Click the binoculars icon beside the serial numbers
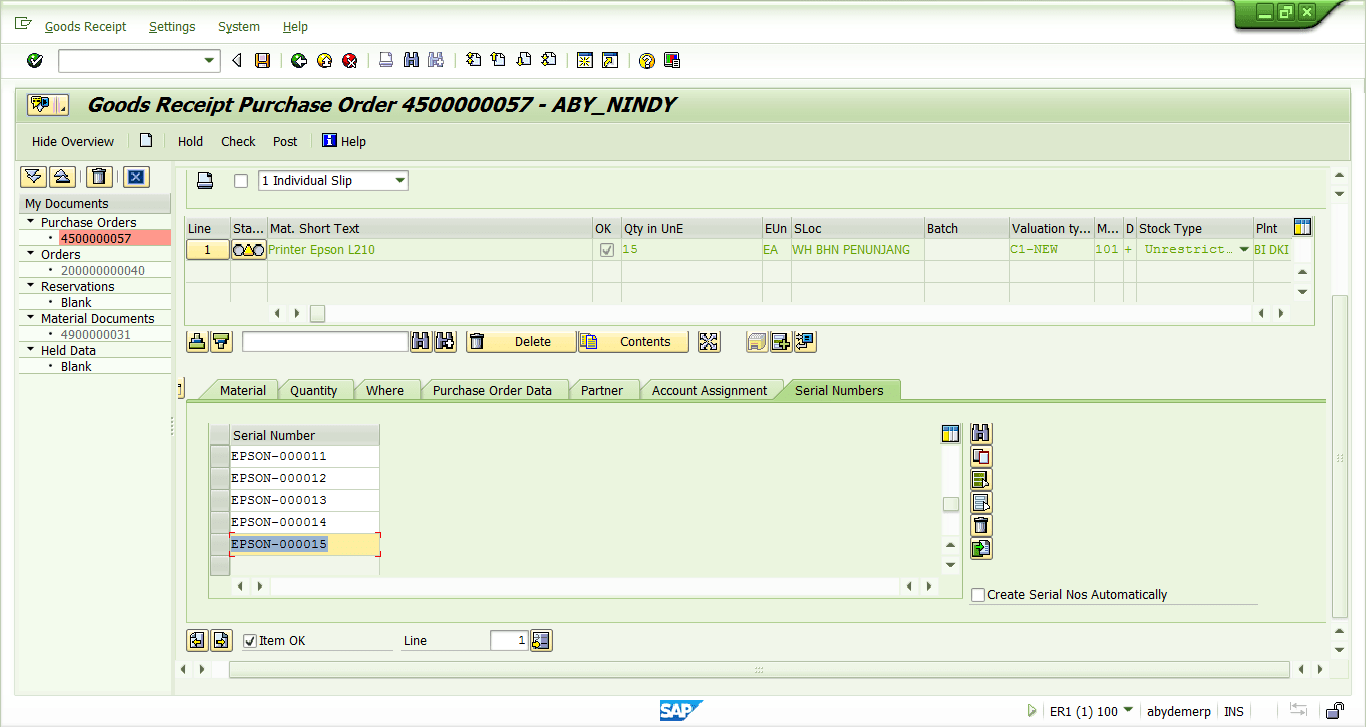 (x=981, y=434)
